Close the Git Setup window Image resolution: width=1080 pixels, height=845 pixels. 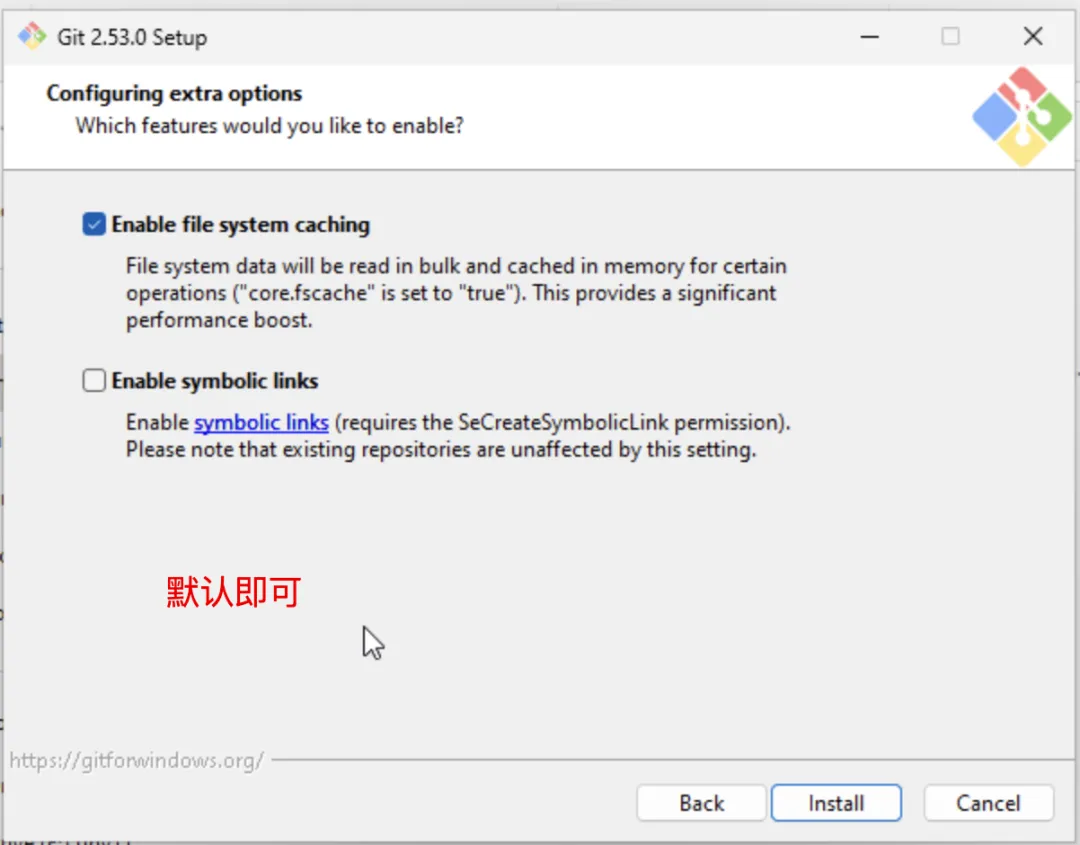[x=1033, y=37]
